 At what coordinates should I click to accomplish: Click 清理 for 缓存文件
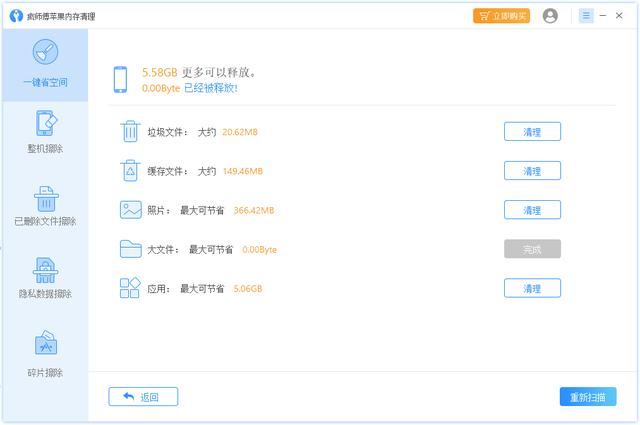coord(532,171)
